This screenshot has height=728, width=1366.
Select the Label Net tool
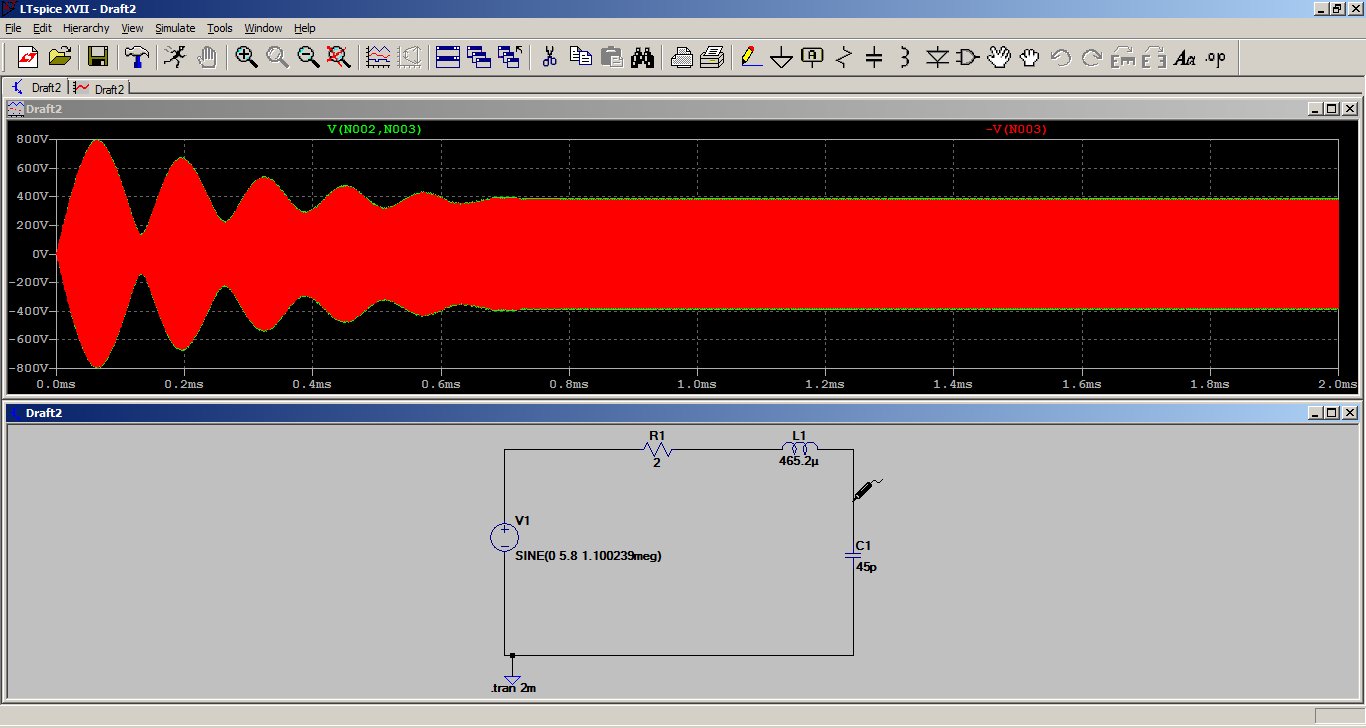[x=813, y=57]
